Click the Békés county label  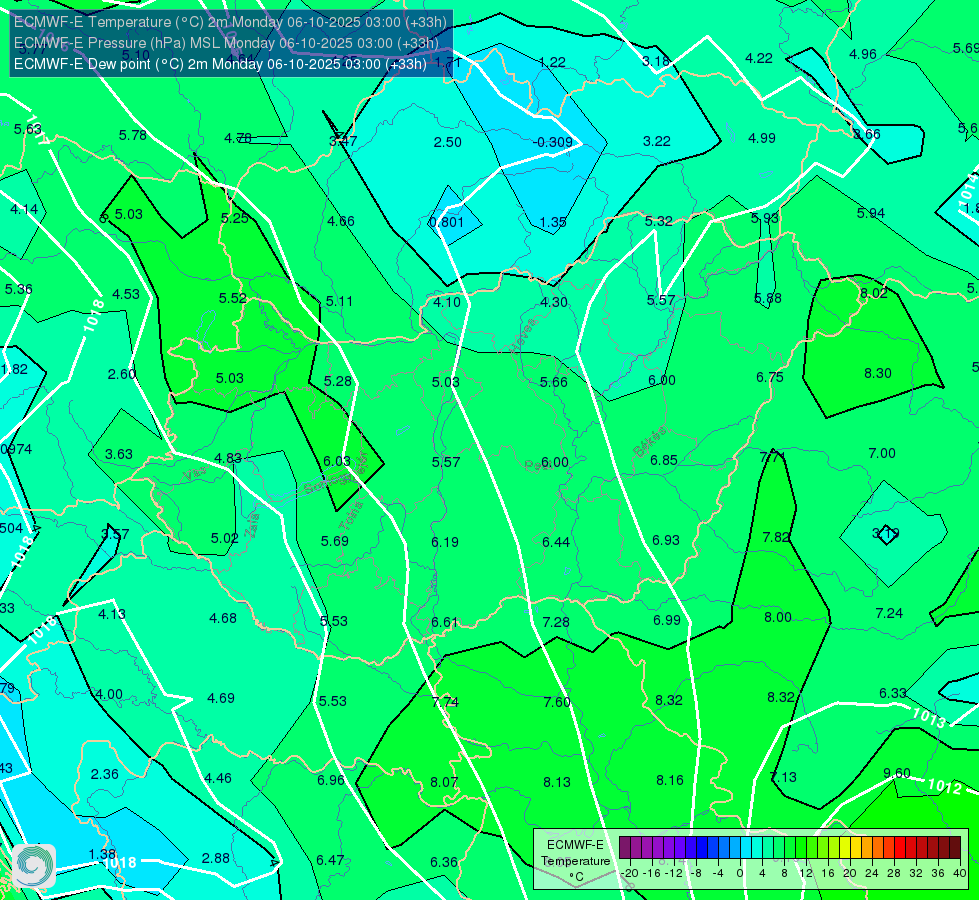tap(649, 442)
